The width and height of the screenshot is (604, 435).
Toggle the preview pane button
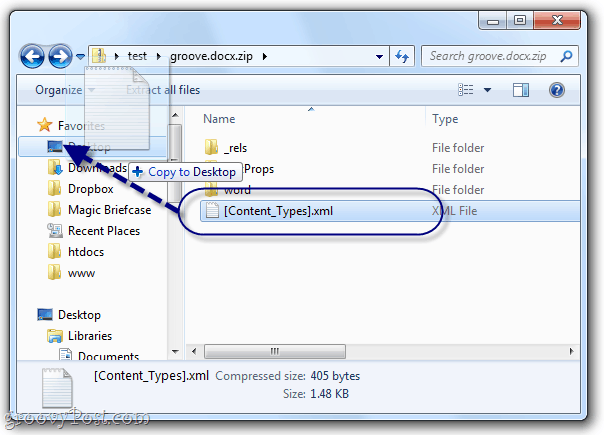(x=521, y=90)
